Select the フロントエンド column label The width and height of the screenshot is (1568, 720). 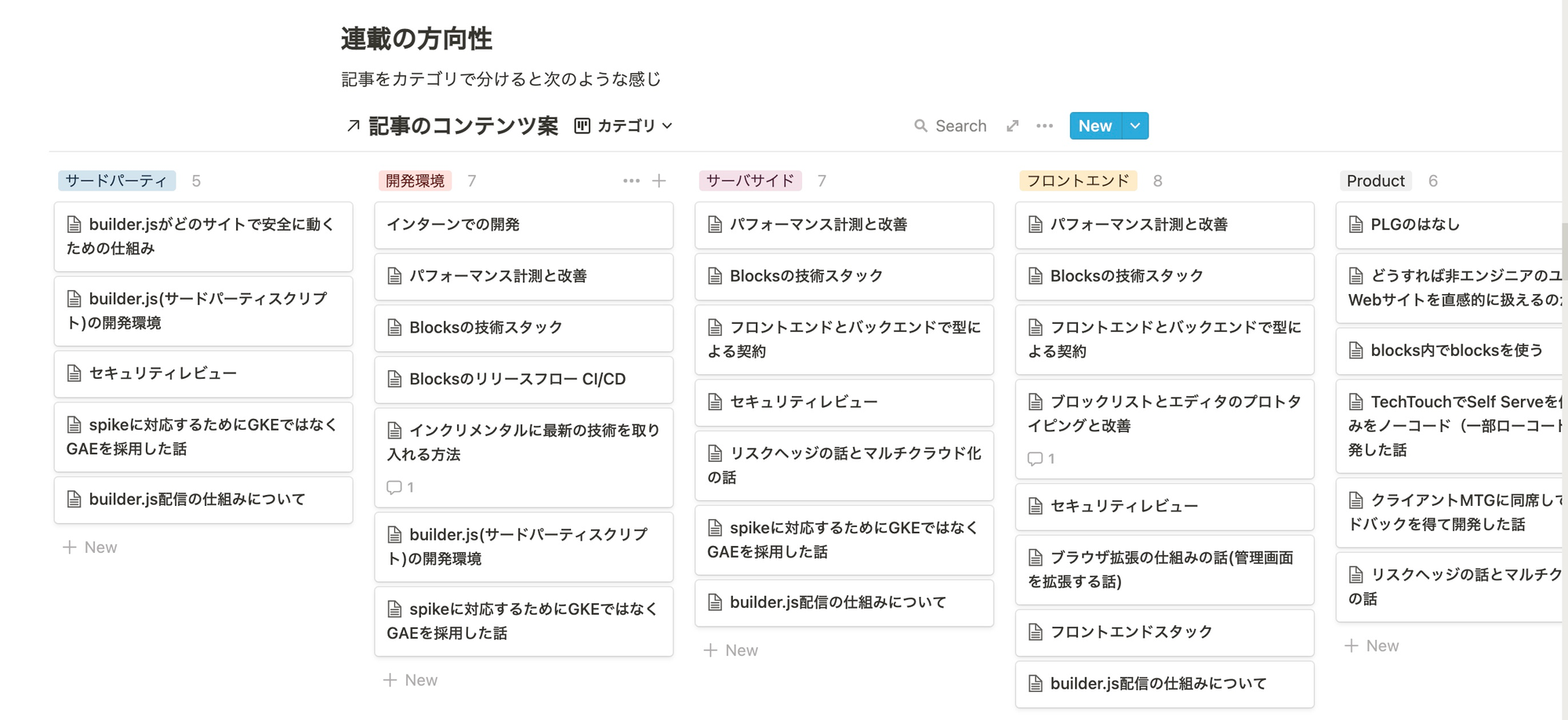click(1077, 181)
